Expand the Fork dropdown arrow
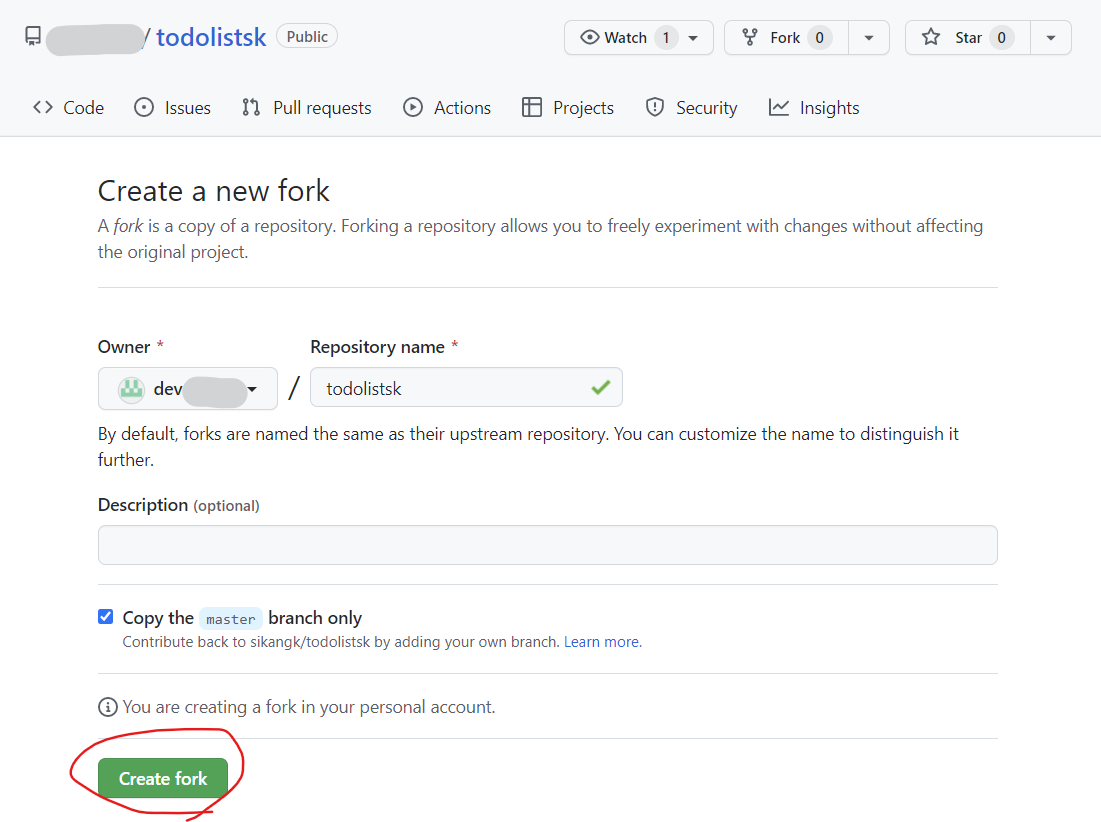 pyautogui.click(x=869, y=38)
